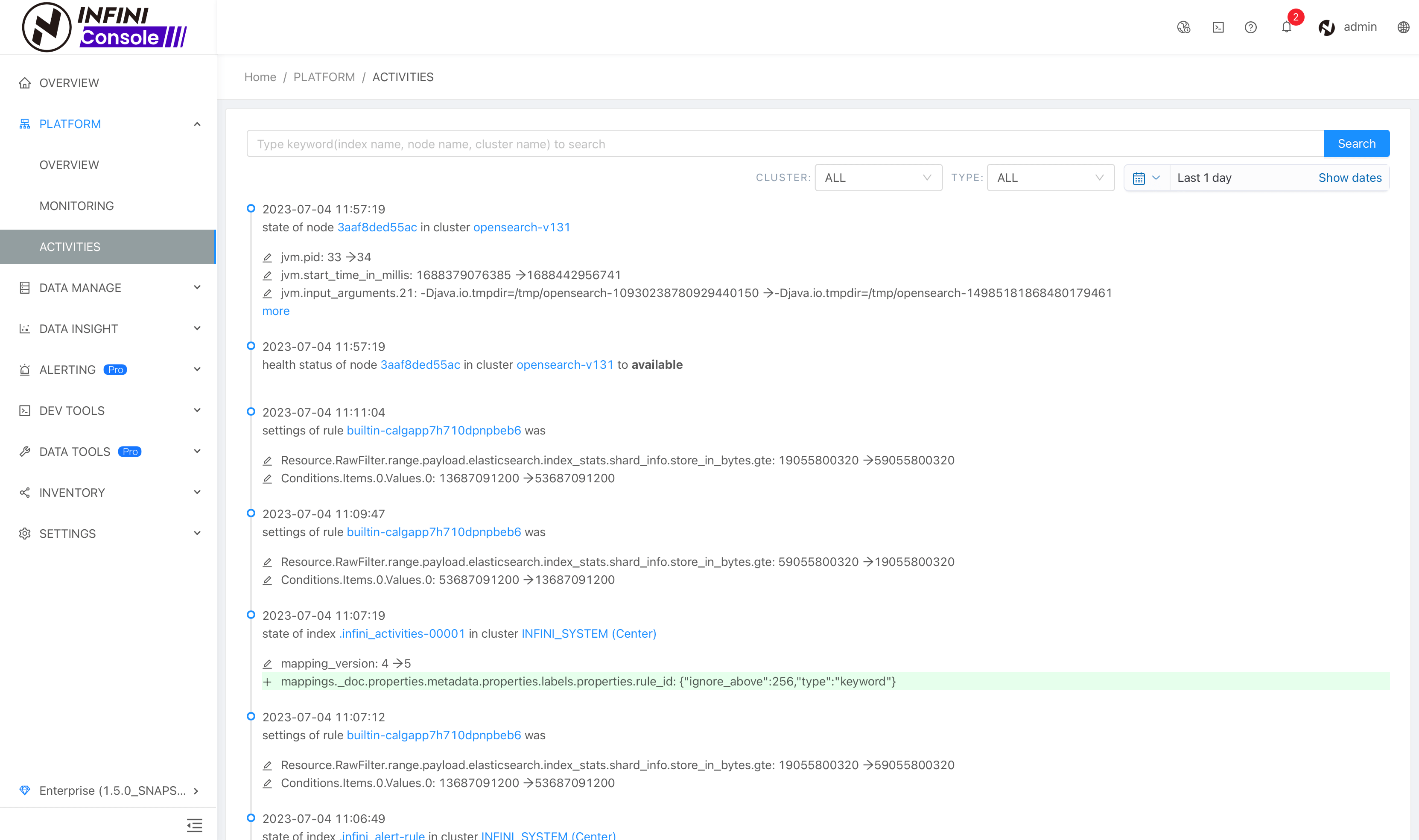Open rule builtin-calgapp7h710dpnpbeb6 at 11:07:12

pyautogui.click(x=434, y=735)
